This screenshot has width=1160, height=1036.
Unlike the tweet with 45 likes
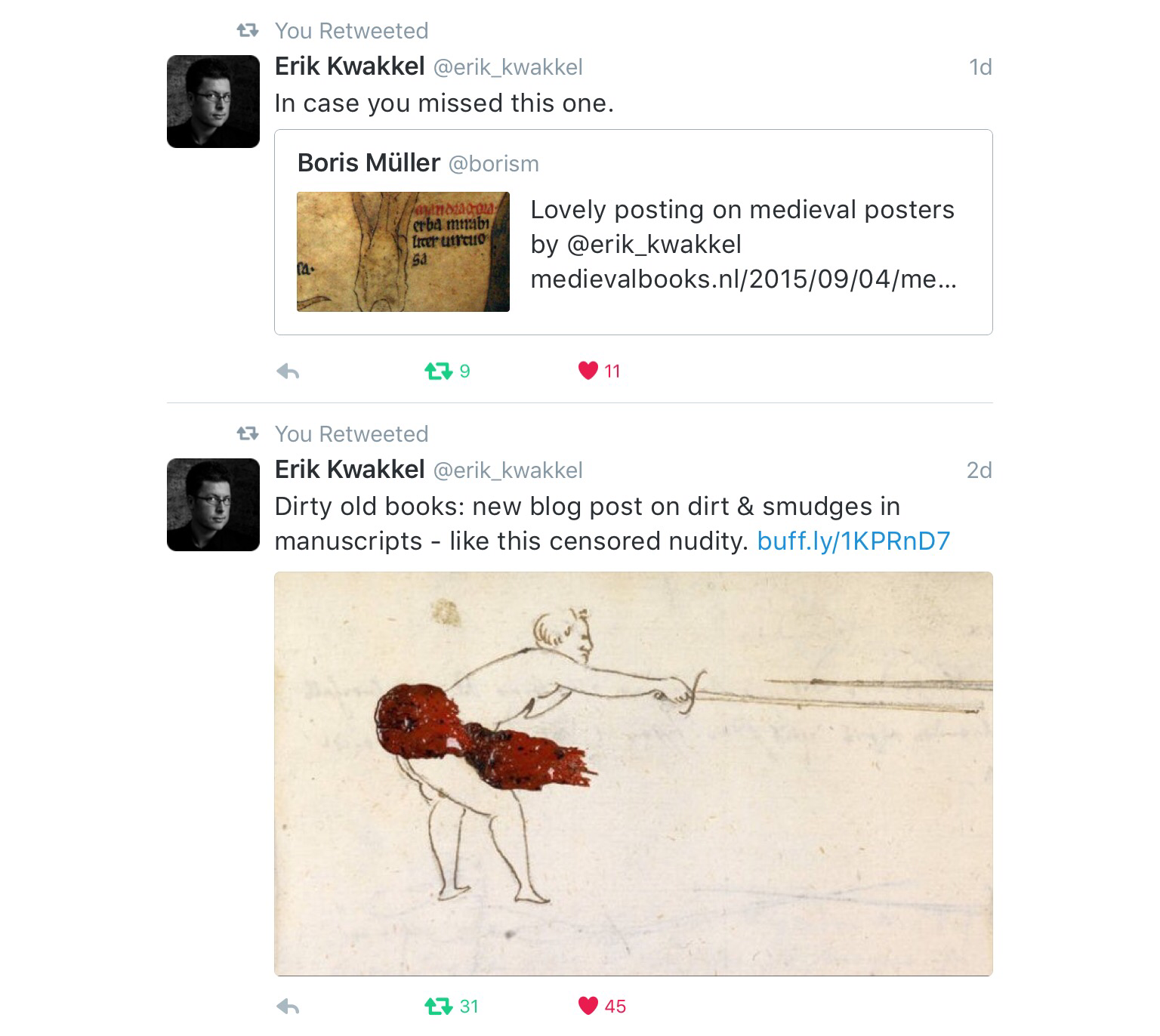588,1006
